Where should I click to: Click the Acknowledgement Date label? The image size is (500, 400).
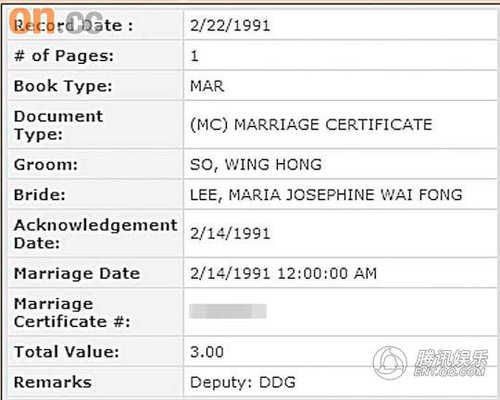(96, 234)
